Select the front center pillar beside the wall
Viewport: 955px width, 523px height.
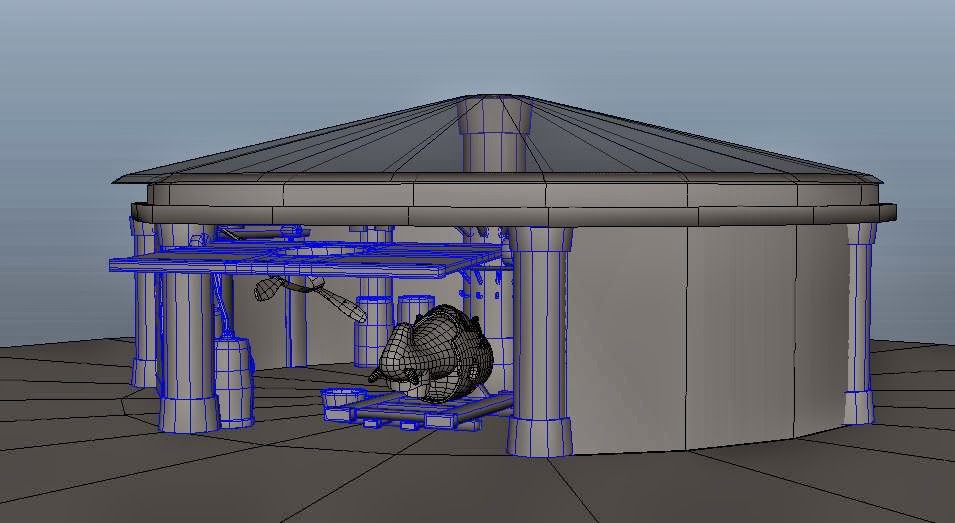click(540, 341)
